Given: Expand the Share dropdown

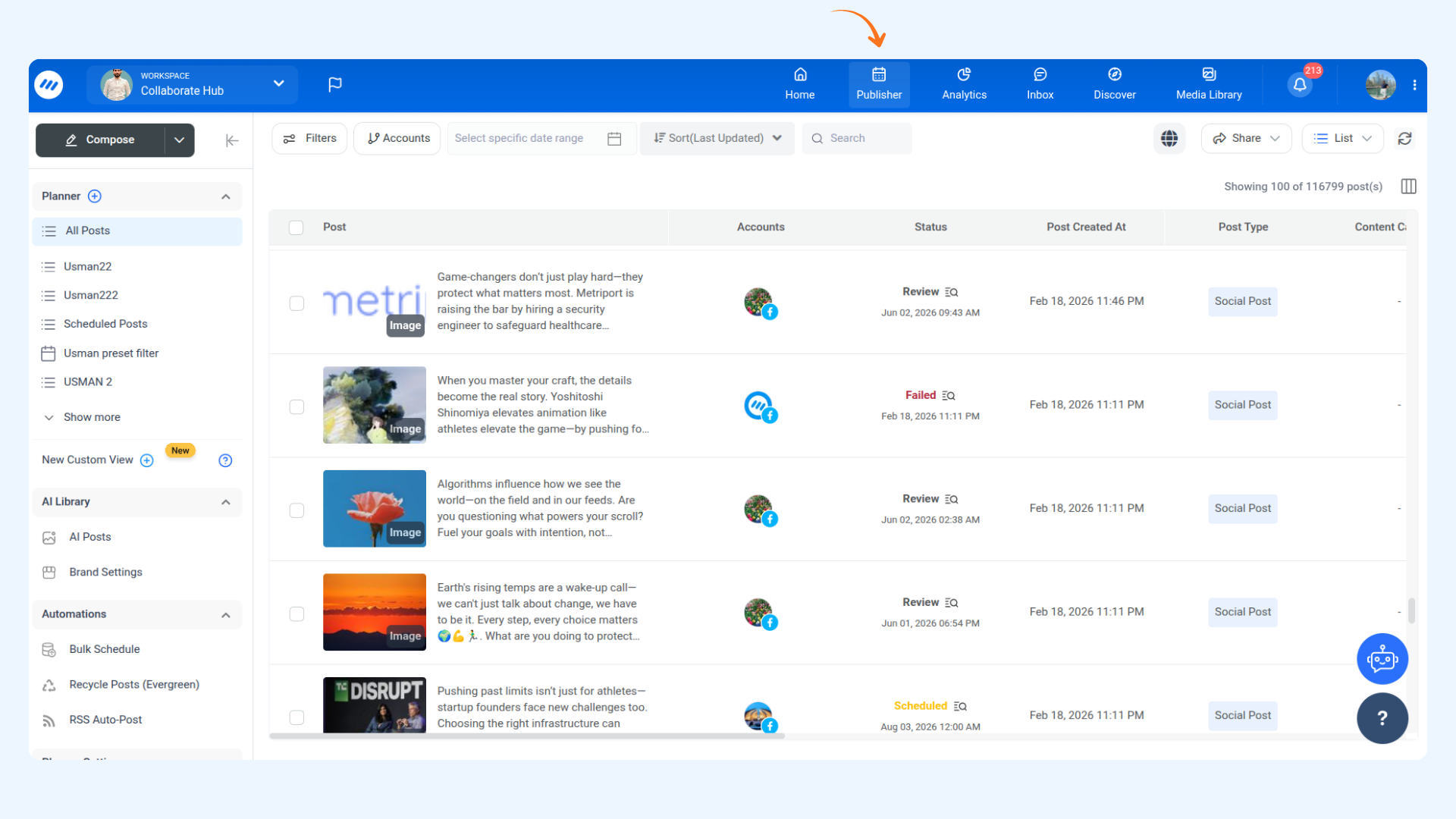Looking at the screenshot, I should (1246, 139).
